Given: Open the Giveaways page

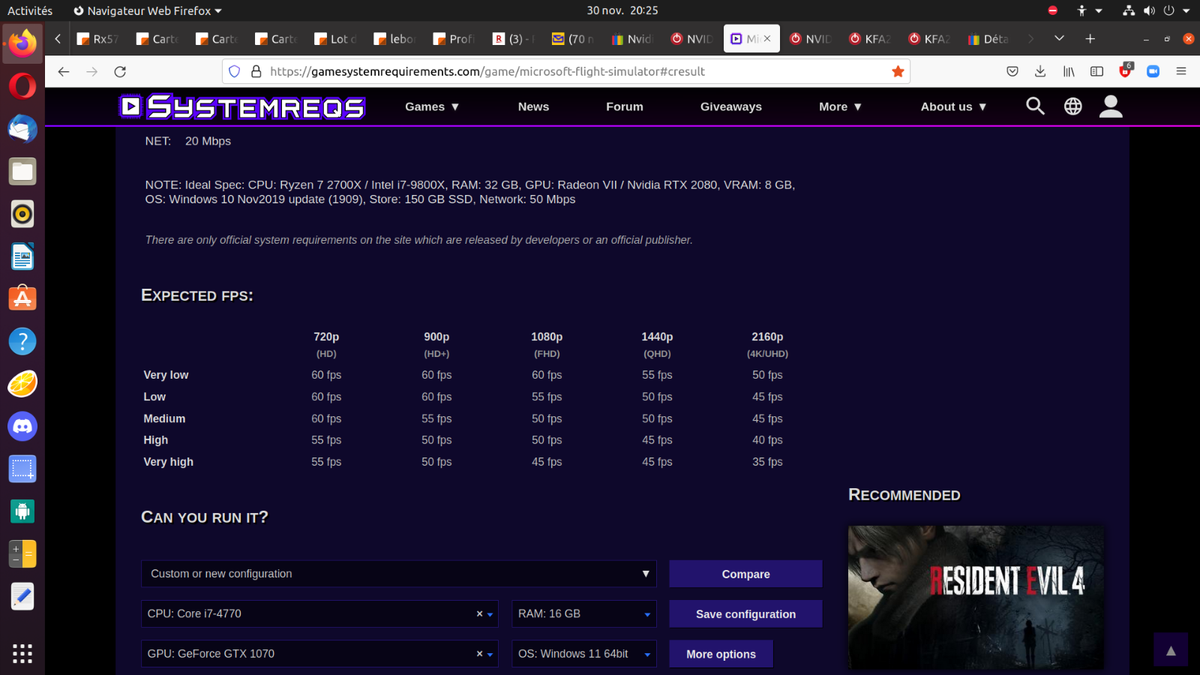Looking at the screenshot, I should [x=731, y=106].
